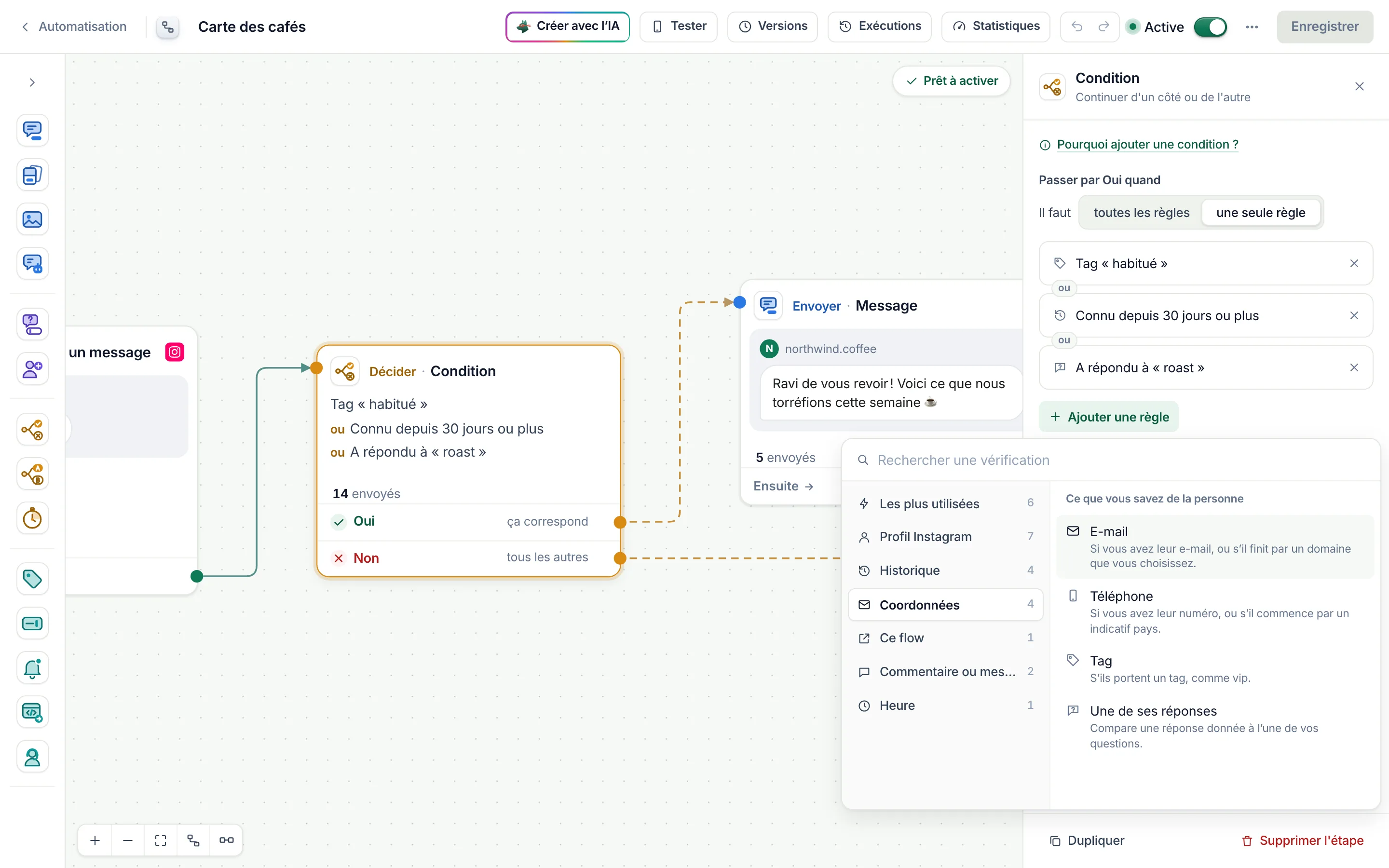The image size is (1389, 868).
Task: Open 'Pourquoi ajouter une condition ?' link
Action: [x=1147, y=145]
